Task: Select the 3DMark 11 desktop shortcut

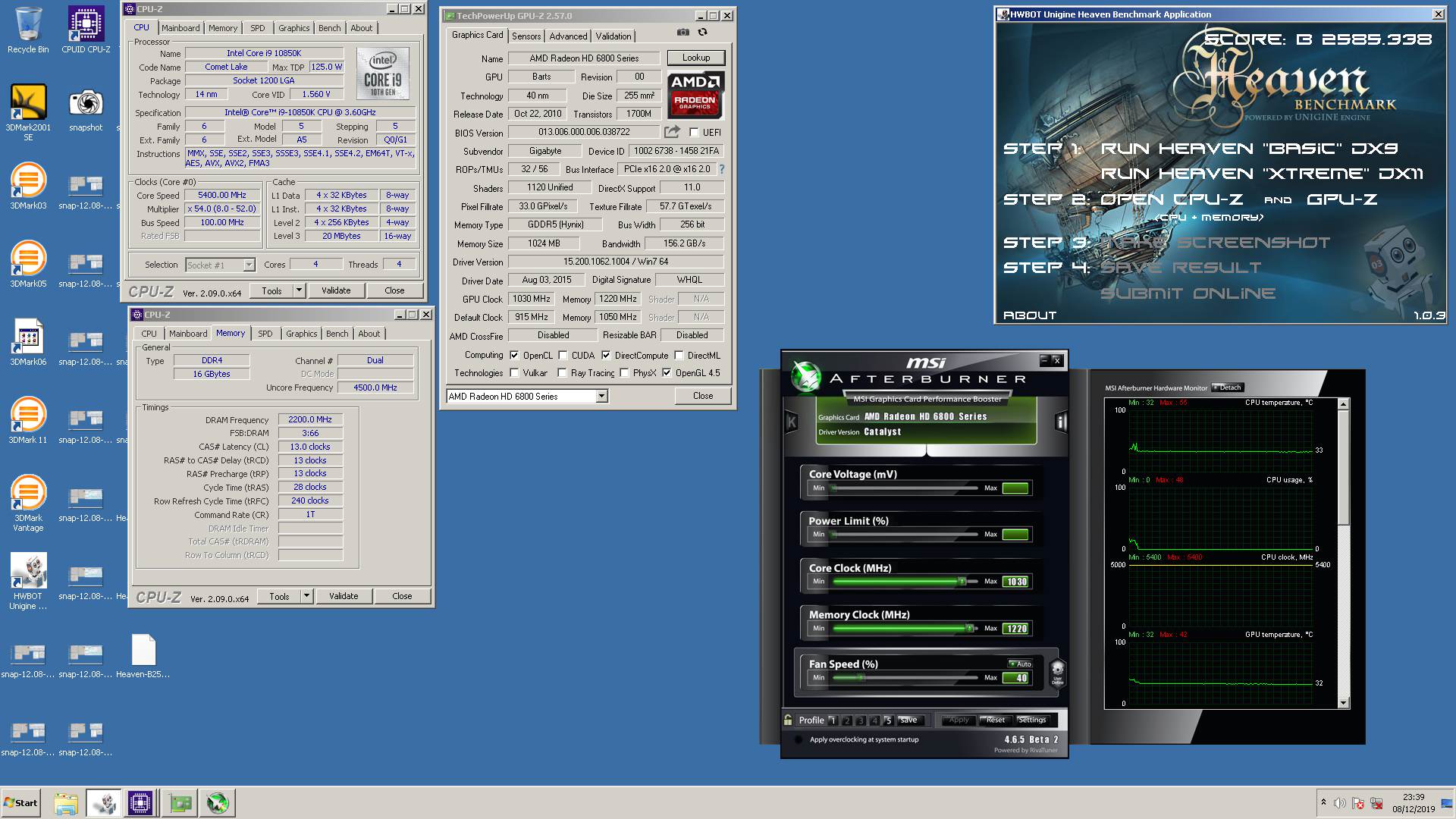Action: coord(28,421)
